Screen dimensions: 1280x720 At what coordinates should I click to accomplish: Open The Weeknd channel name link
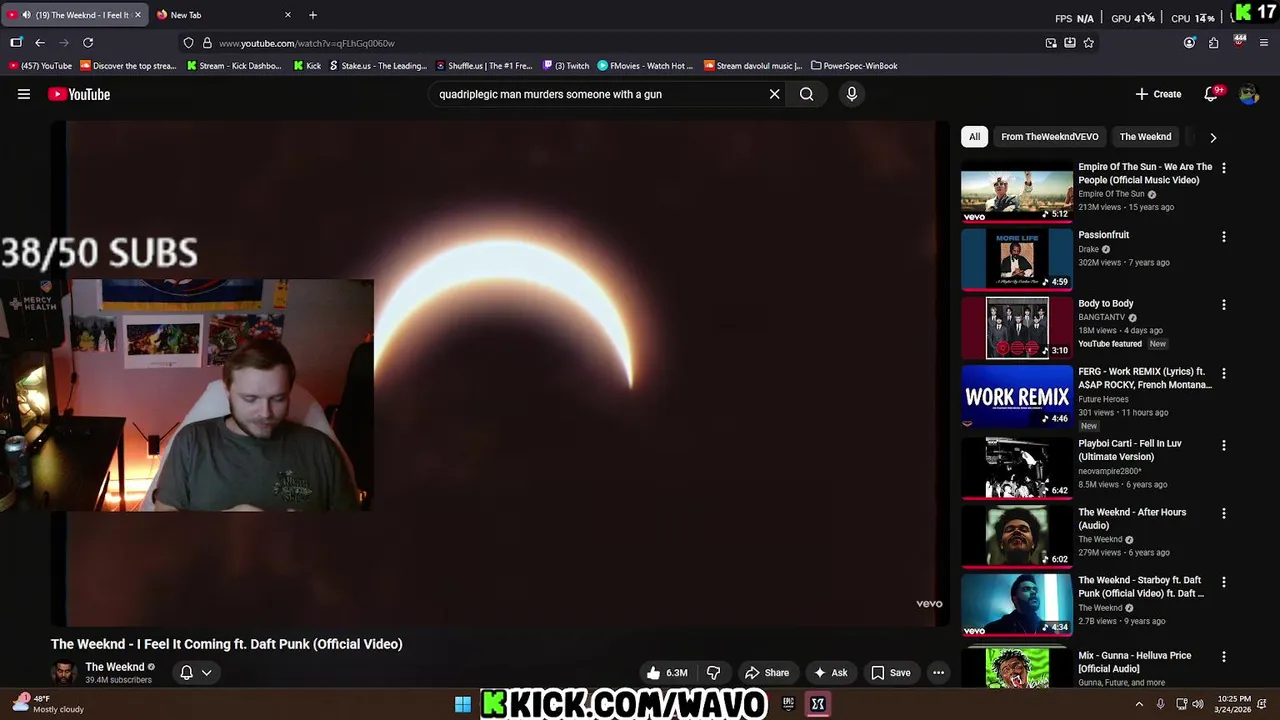115,667
